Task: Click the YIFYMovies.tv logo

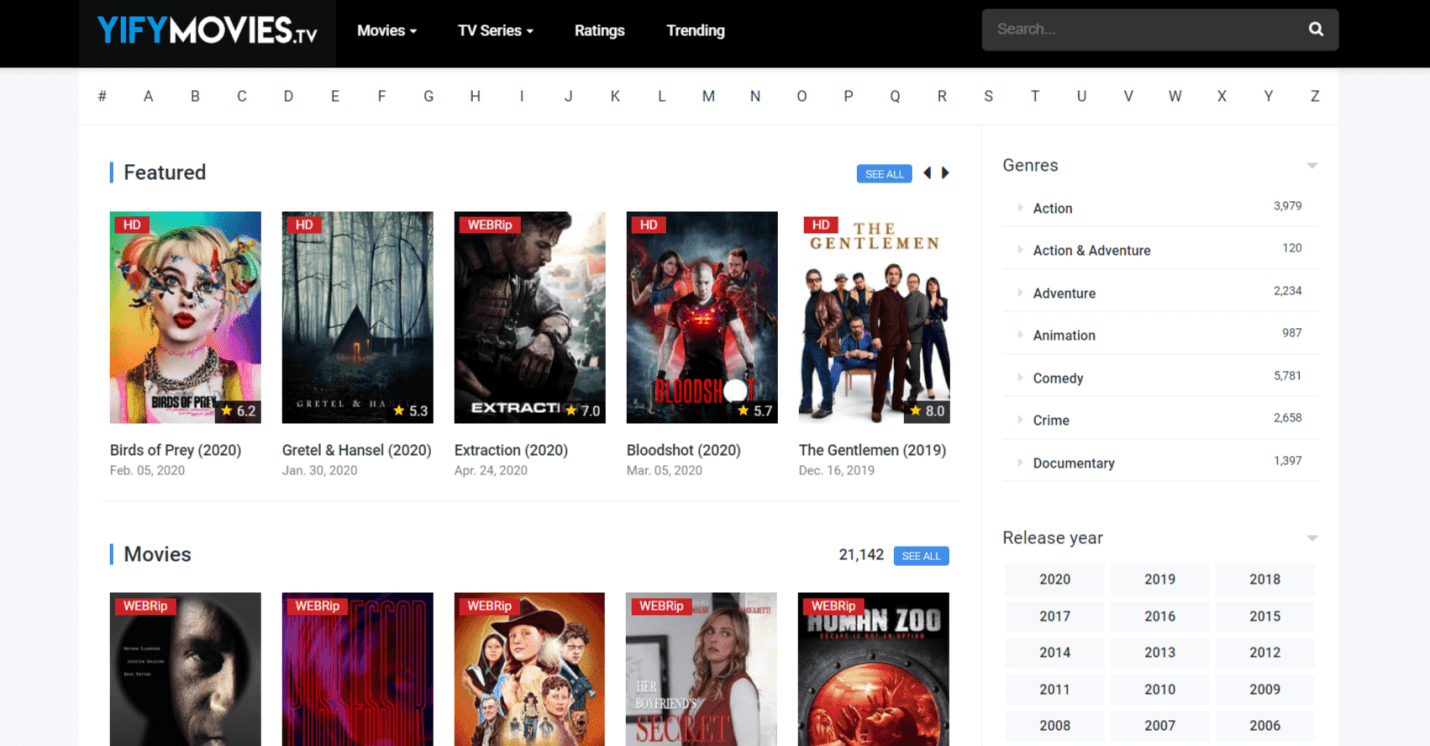Action: (207, 31)
